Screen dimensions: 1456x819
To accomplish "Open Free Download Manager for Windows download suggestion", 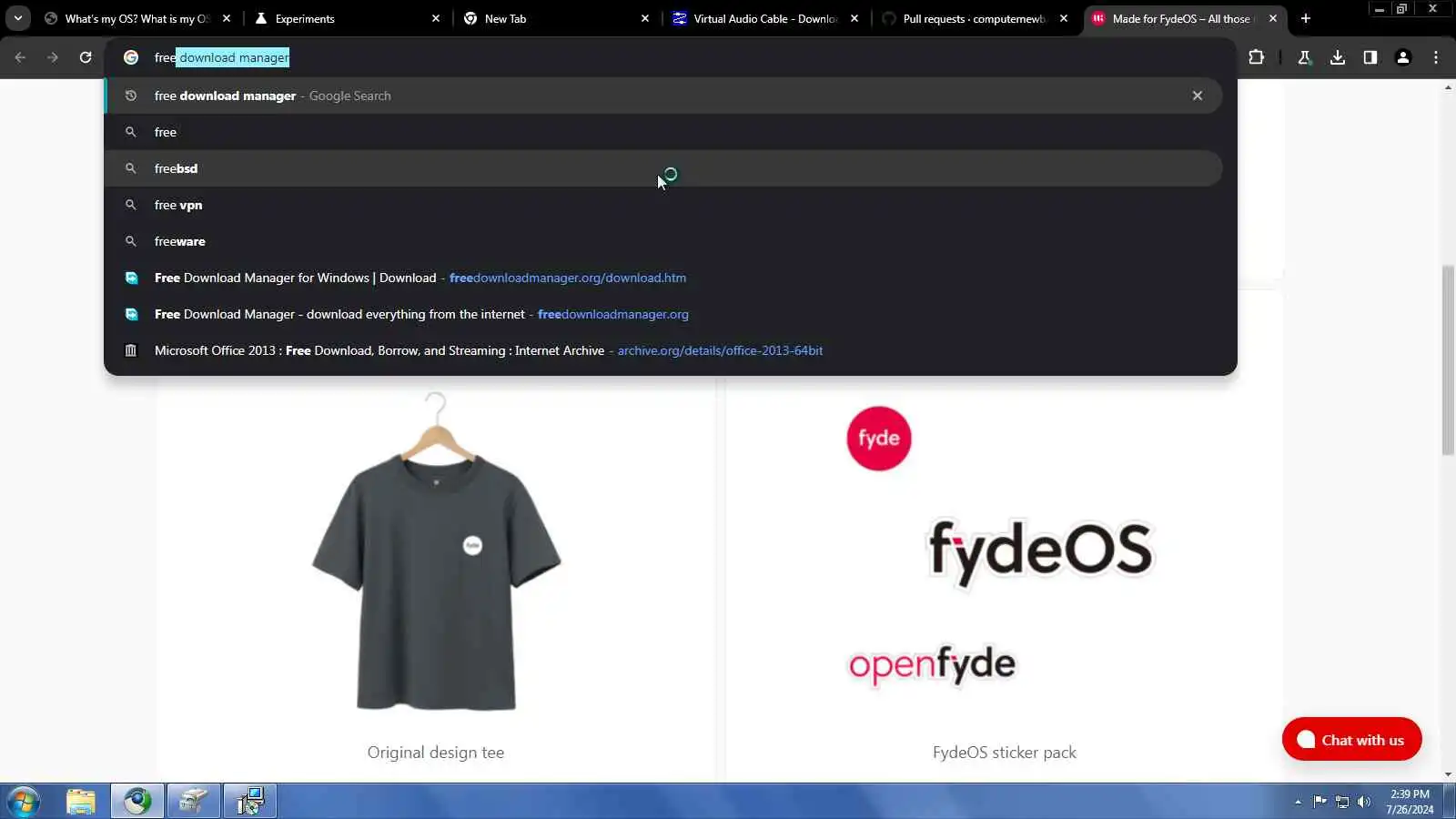I will coord(663,278).
